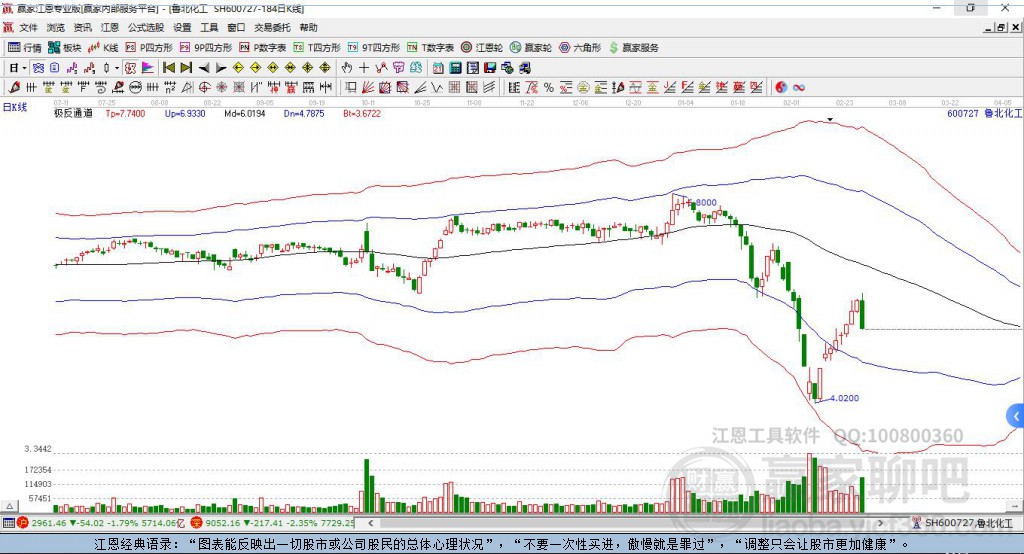Screen dimensions: 1024x554
Task: Click the 日K线 label
Action: coord(15,107)
